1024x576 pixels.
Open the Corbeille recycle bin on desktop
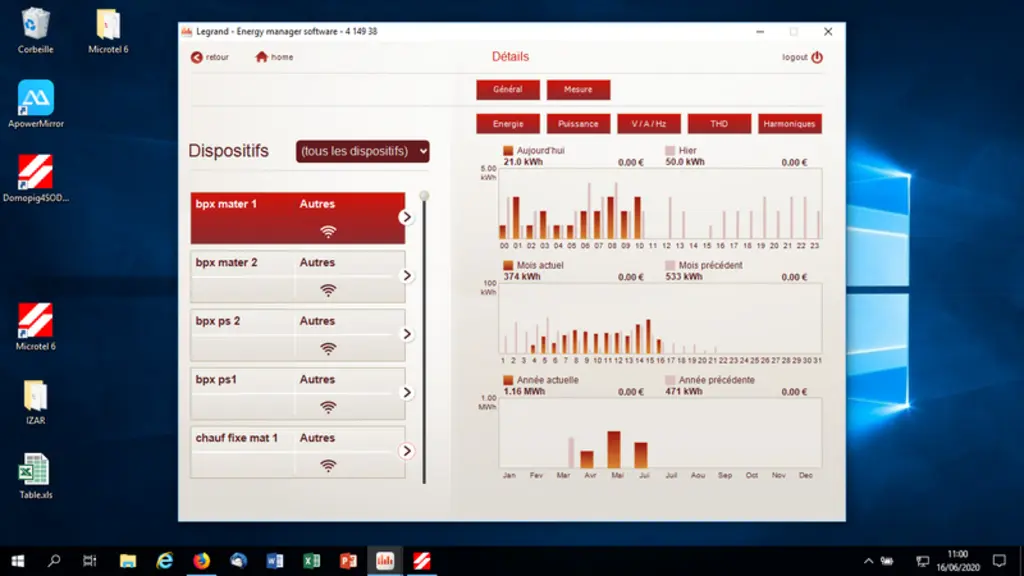tap(35, 30)
